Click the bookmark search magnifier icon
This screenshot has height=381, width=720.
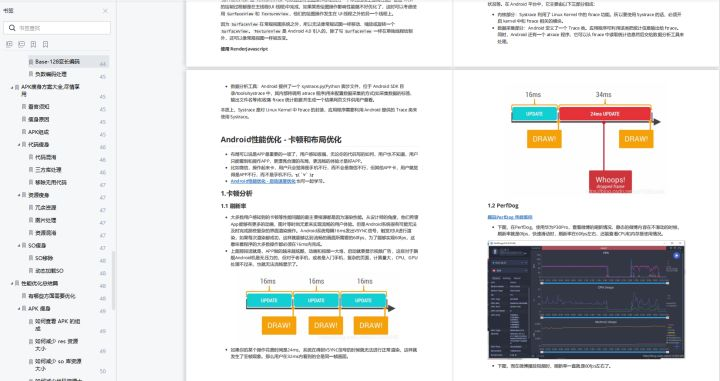coord(12,28)
